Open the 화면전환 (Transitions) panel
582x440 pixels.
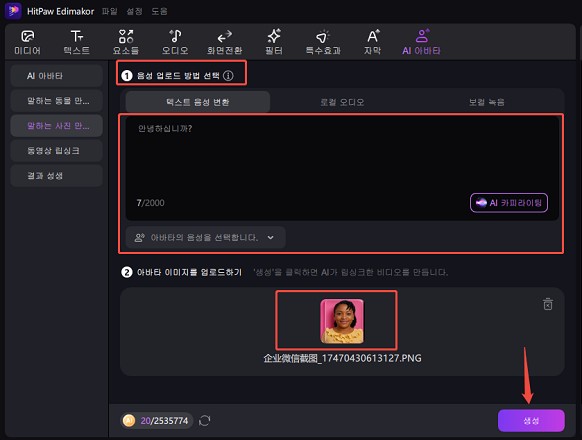coord(225,42)
